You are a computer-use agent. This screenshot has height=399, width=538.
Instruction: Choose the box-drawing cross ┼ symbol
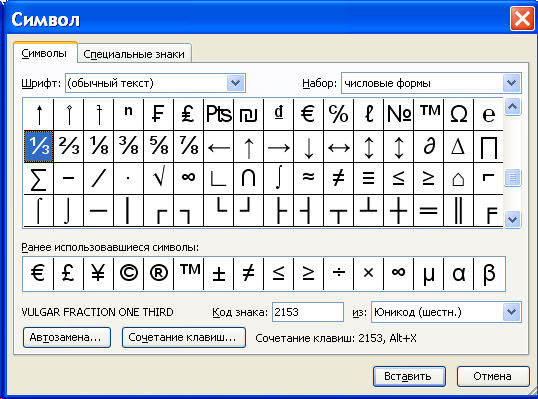(x=398, y=210)
